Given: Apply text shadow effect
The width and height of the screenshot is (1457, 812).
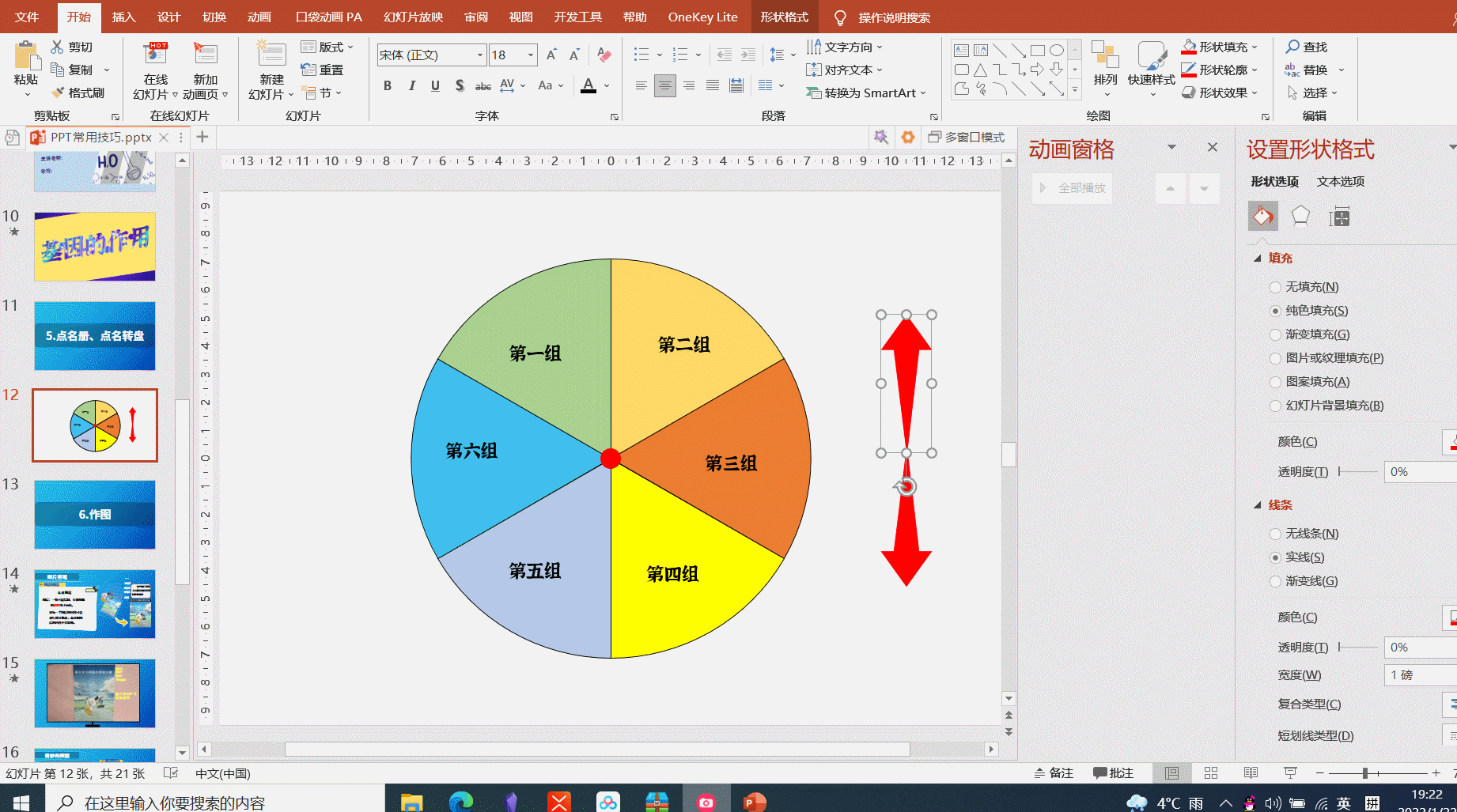Looking at the screenshot, I should pos(460,85).
